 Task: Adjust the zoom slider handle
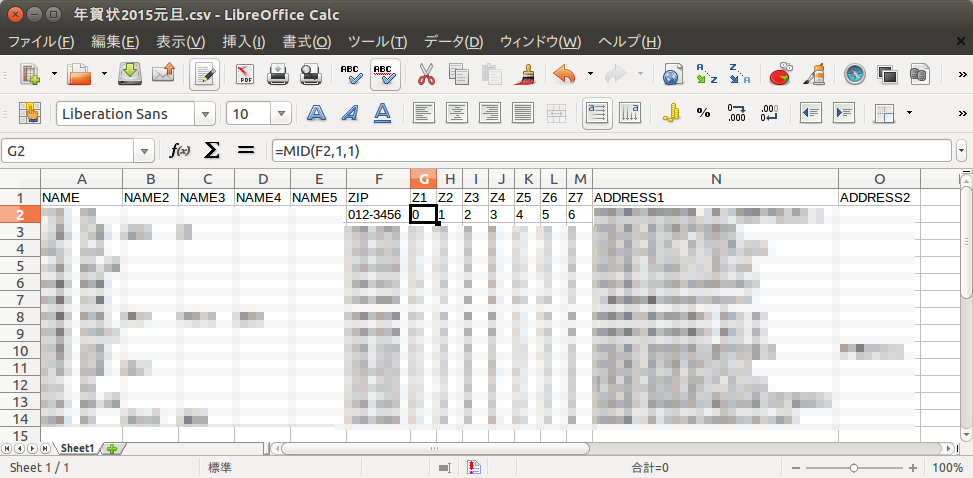click(854, 468)
